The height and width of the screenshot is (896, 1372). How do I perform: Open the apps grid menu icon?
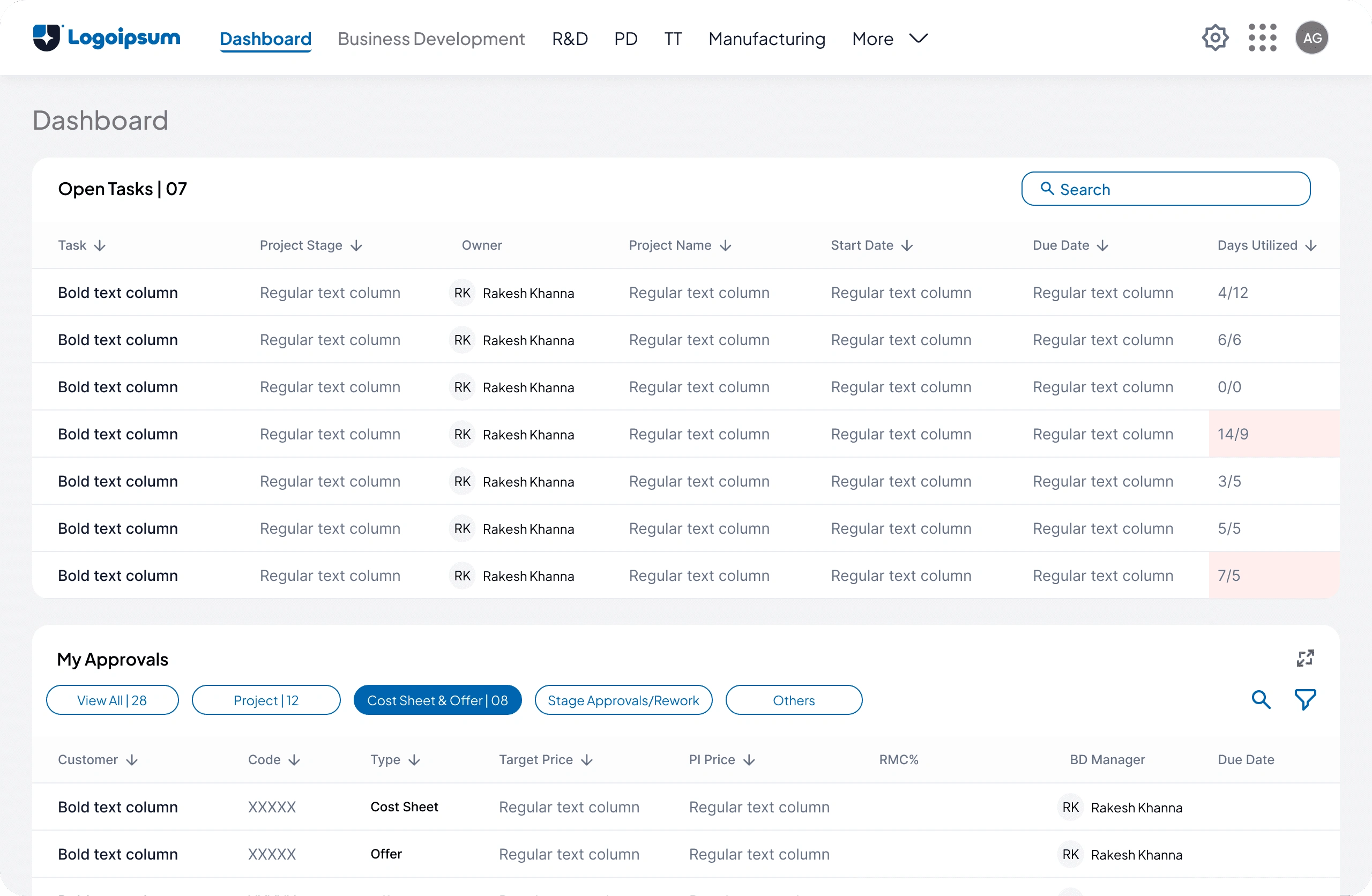pyautogui.click(x=1262, y=38)
